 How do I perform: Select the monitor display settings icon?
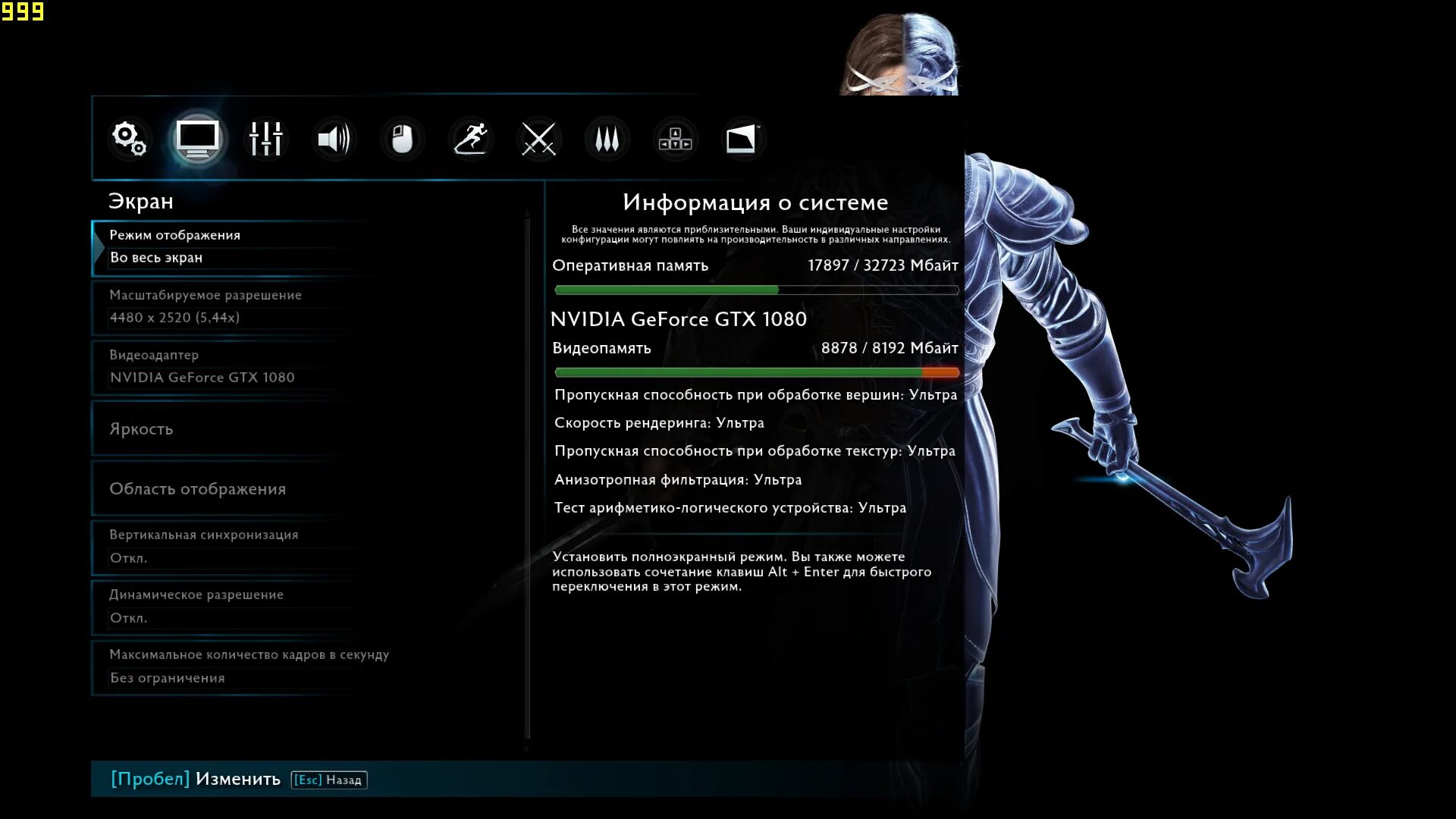197,139
